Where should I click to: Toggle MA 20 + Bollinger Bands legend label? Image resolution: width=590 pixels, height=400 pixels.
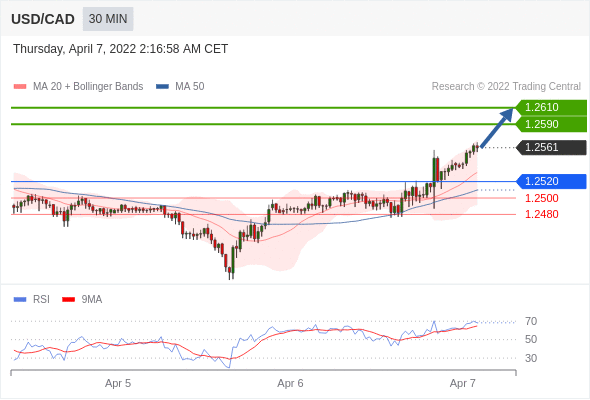[88, 87]
